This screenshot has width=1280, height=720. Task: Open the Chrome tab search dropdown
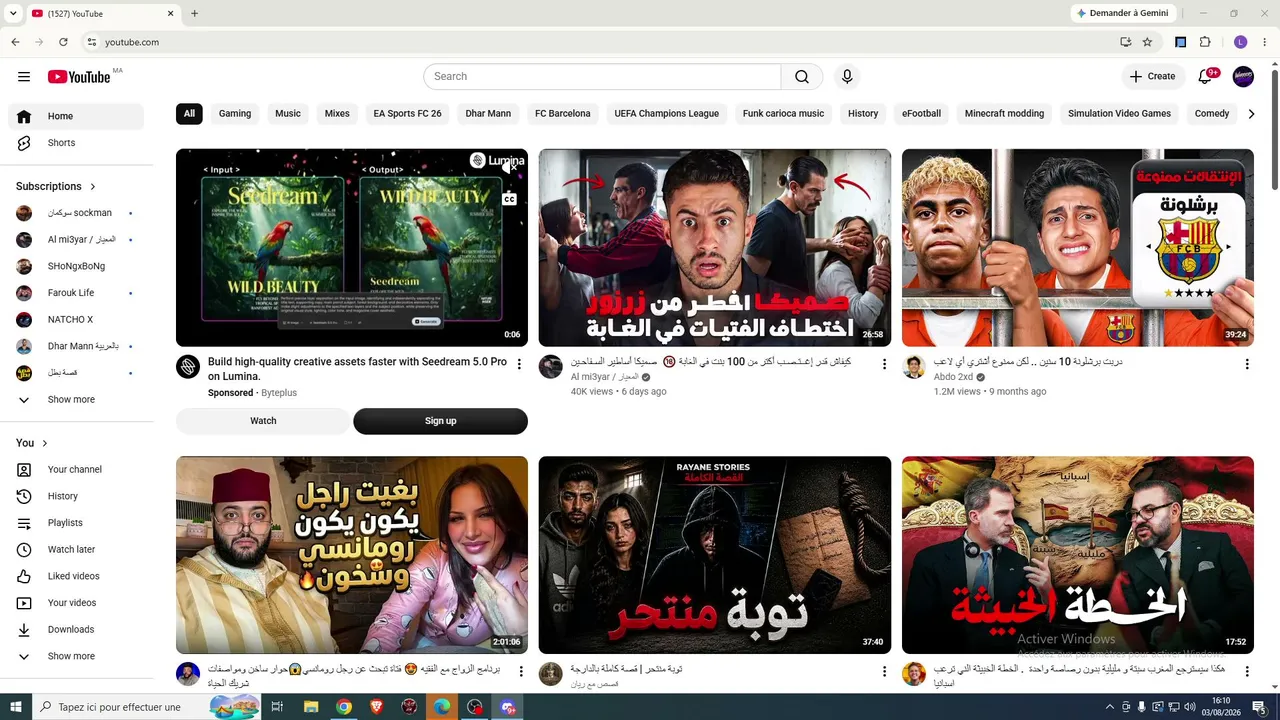(13, 14)
